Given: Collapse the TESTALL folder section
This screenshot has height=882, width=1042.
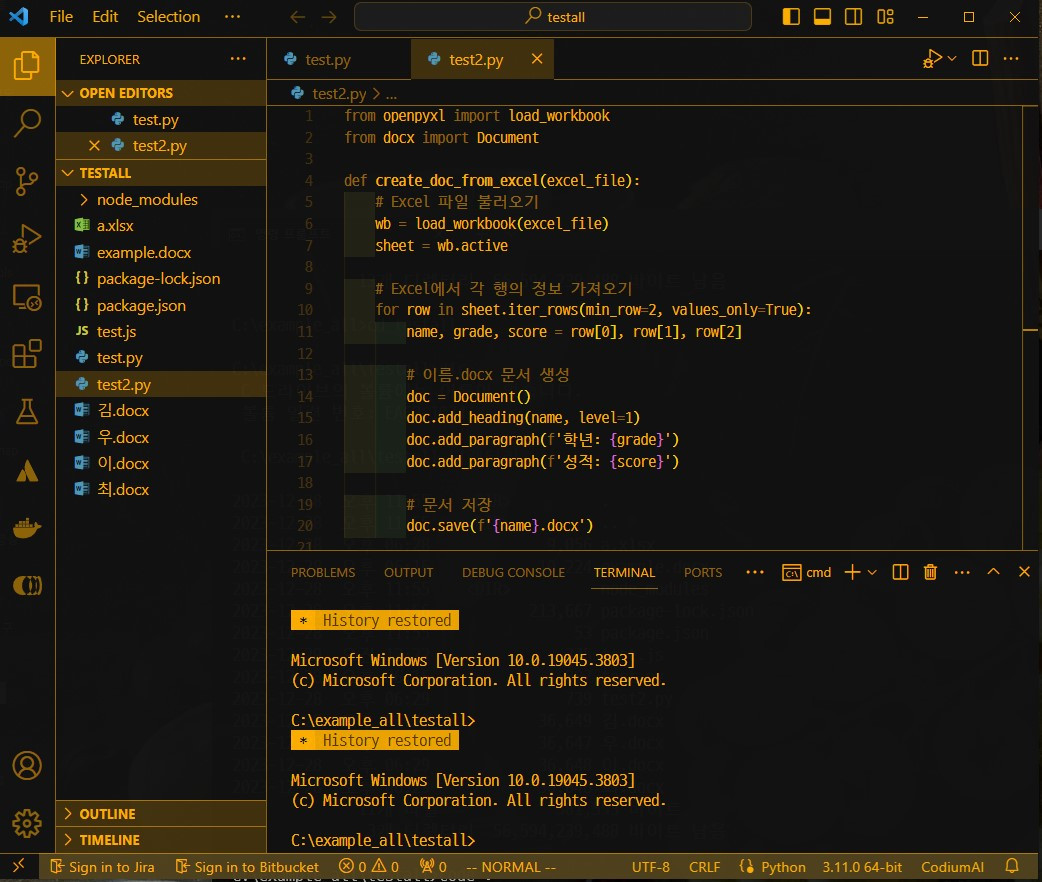Looking at the screenshot, I should point(161,173).
